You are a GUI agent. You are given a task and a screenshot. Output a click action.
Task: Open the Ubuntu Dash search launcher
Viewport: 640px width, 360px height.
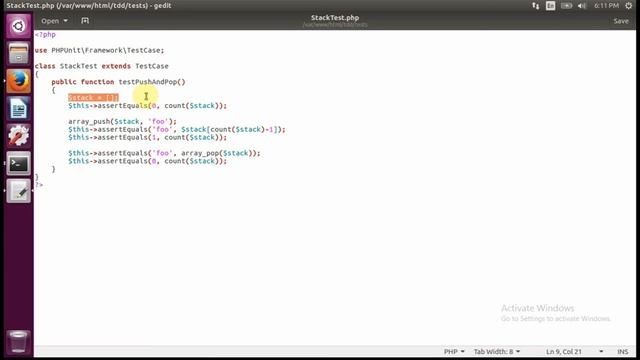[x=18, y=26]
